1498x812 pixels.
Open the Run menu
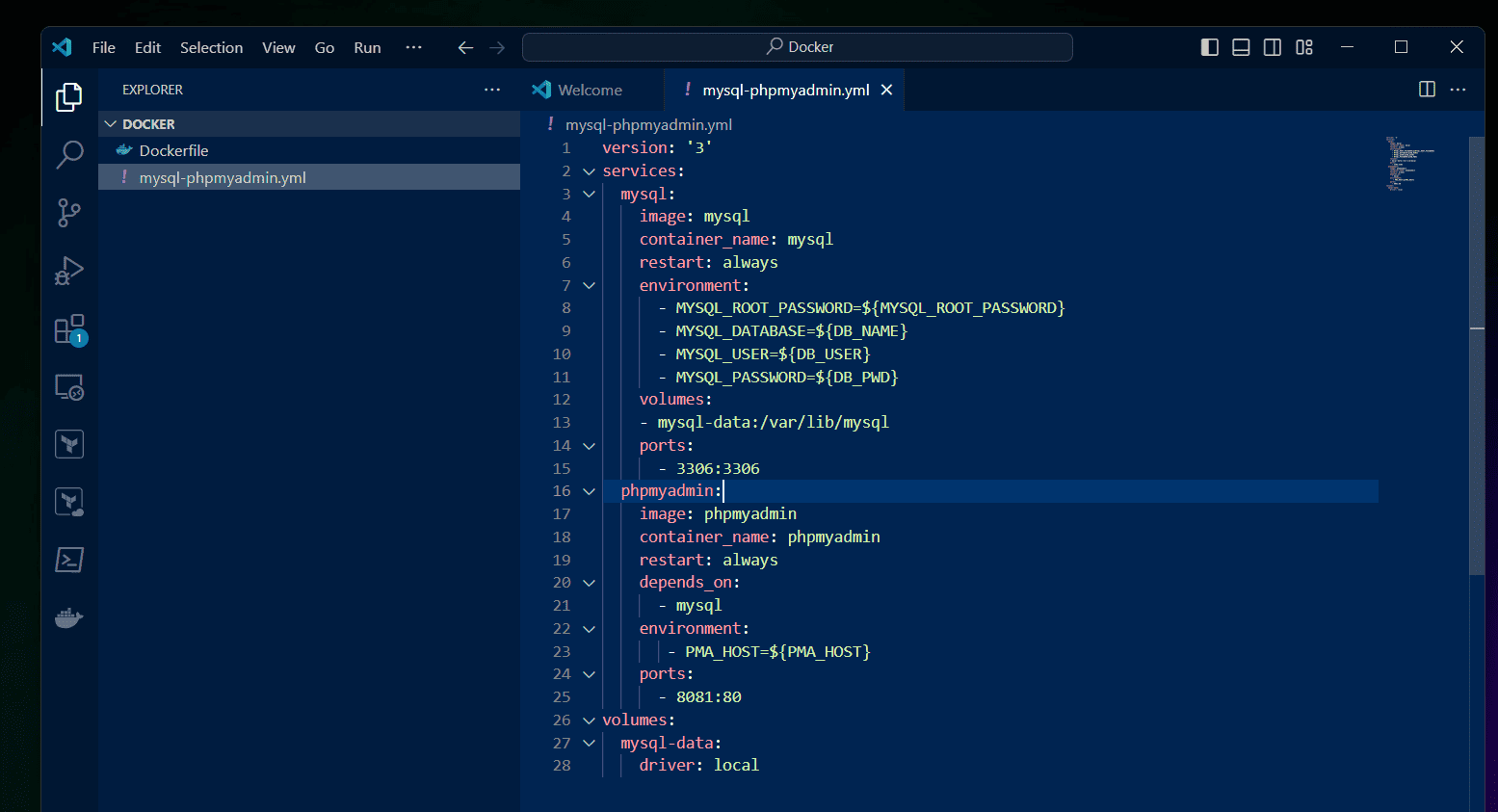[x=367, y=47]
